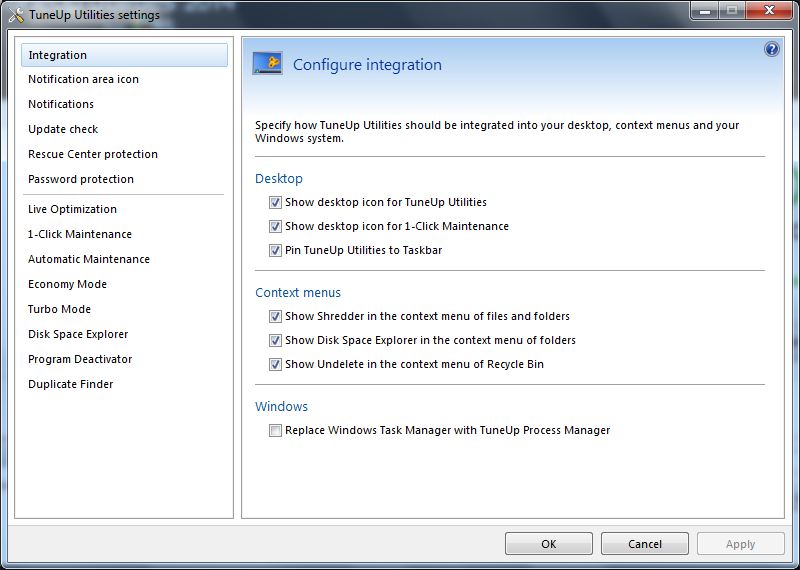800x570 pixels.
Task: Select the Integration settings category
Action: pyautogui.click(x=124, y=55)
